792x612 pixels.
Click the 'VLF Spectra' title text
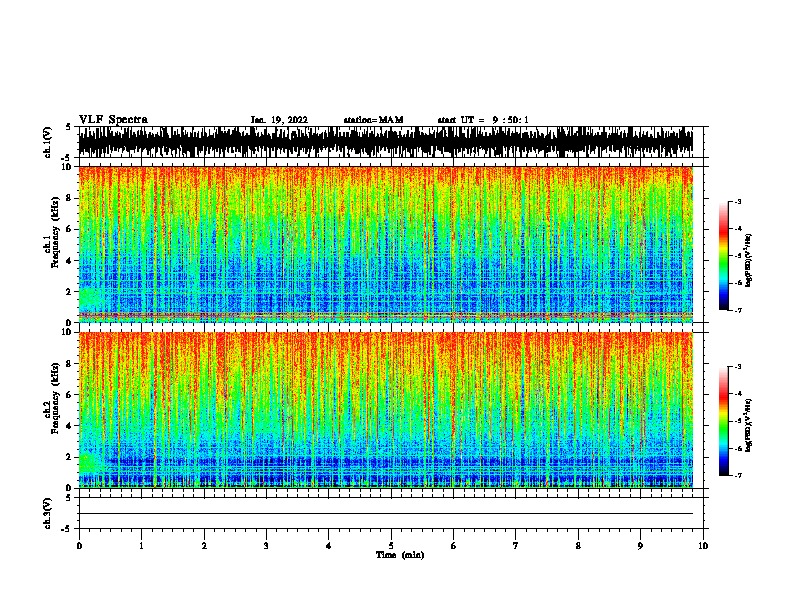[113, 120]
